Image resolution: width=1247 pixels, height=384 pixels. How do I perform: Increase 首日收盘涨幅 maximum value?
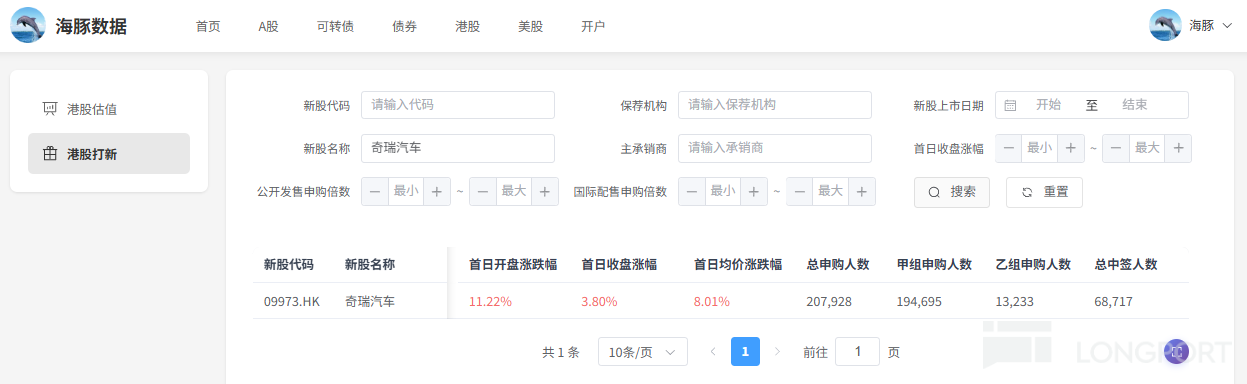pos(1179,148)
